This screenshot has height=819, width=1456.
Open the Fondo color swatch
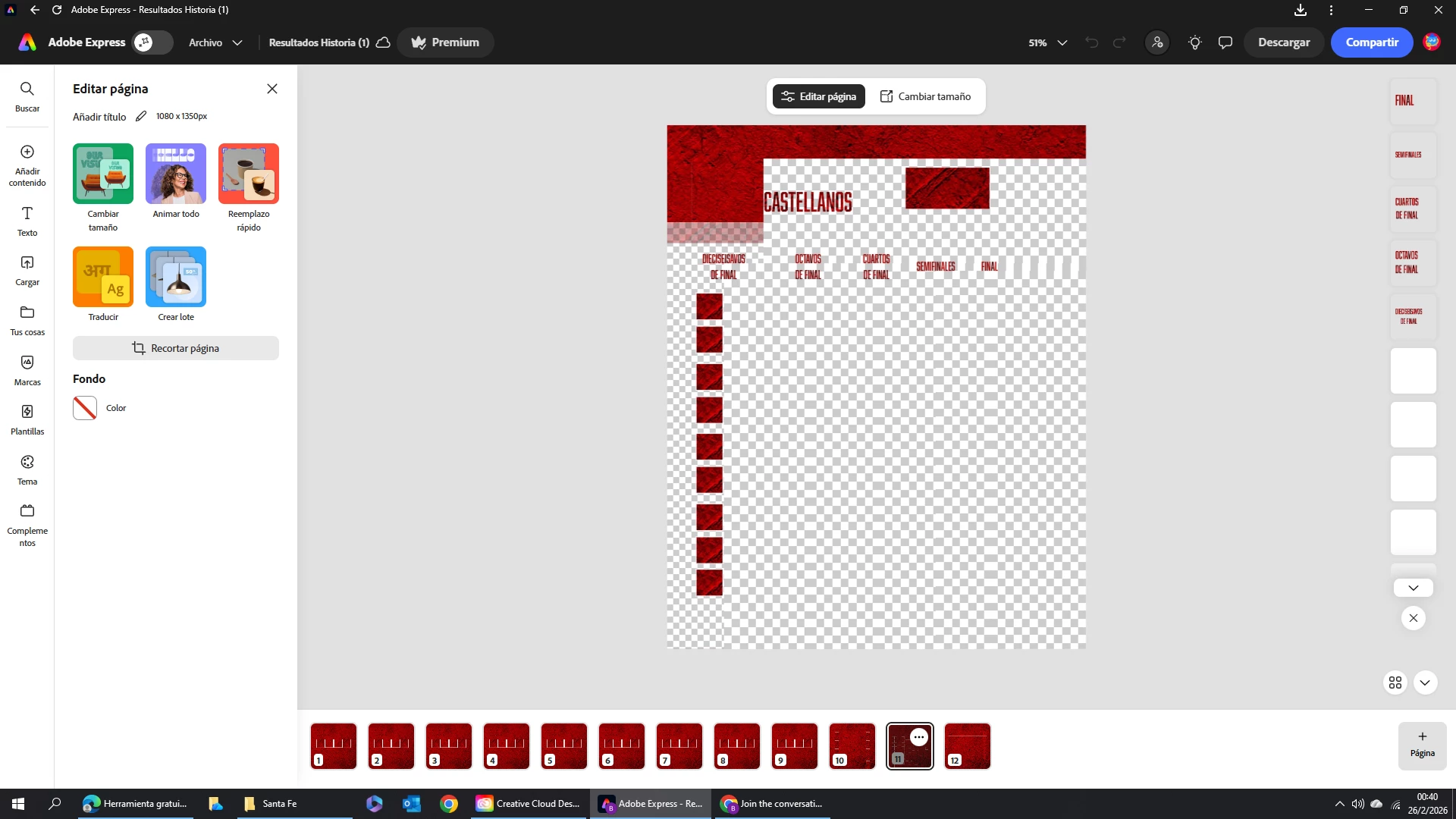(85, 408)
